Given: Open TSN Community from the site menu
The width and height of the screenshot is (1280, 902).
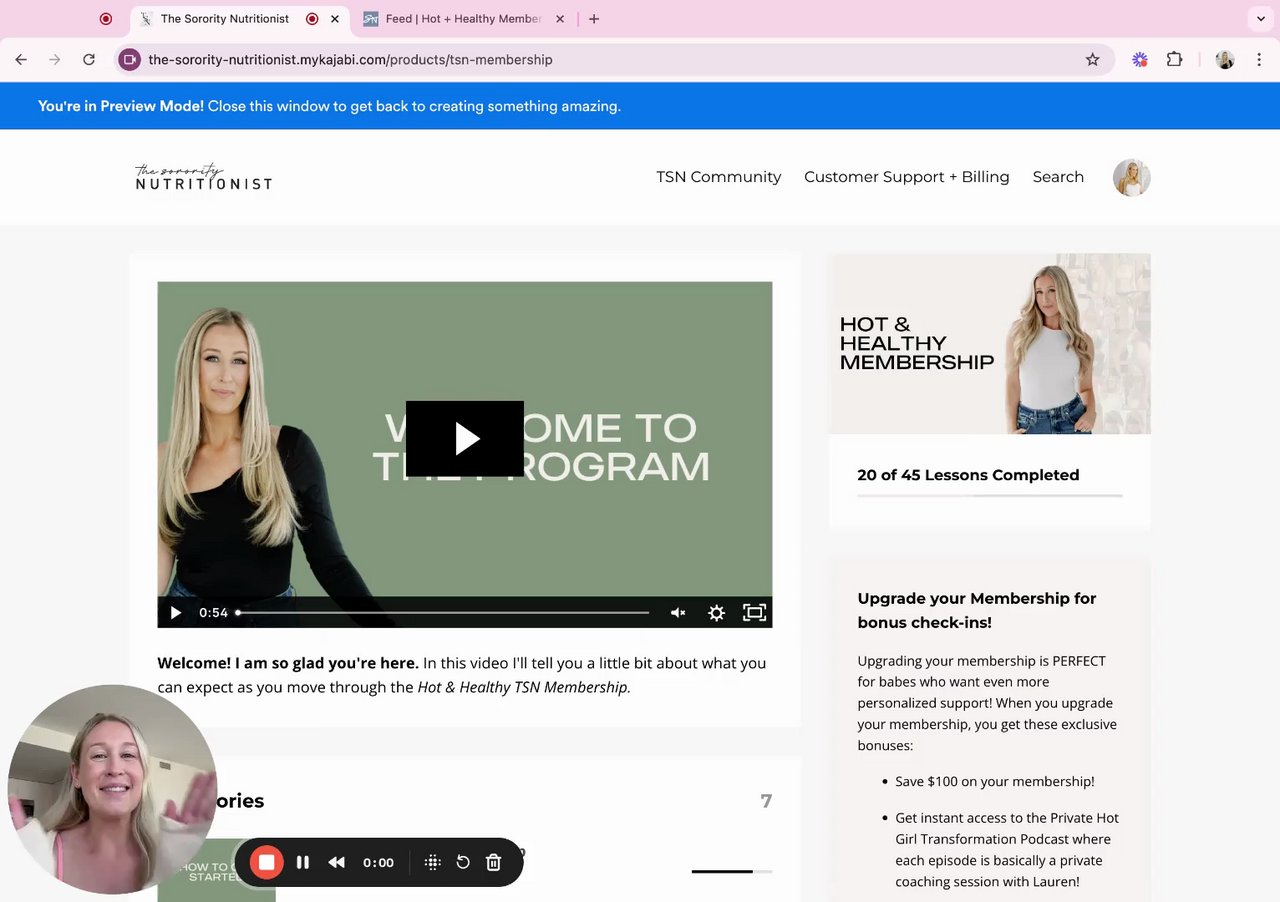Looking at the screenshot, I should [718, 177].
